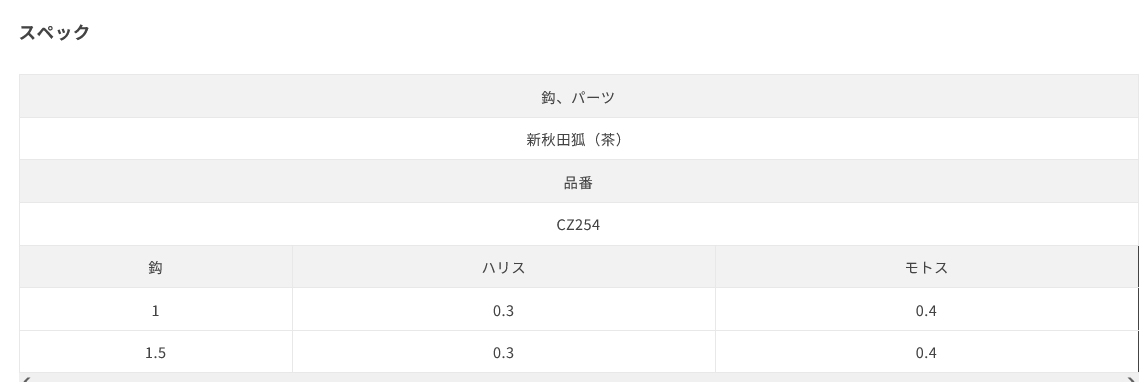Viewport: 1145px width, 385px height.
Task: Select the 鈎、パーツ header cell
Action: pos(578,96)
